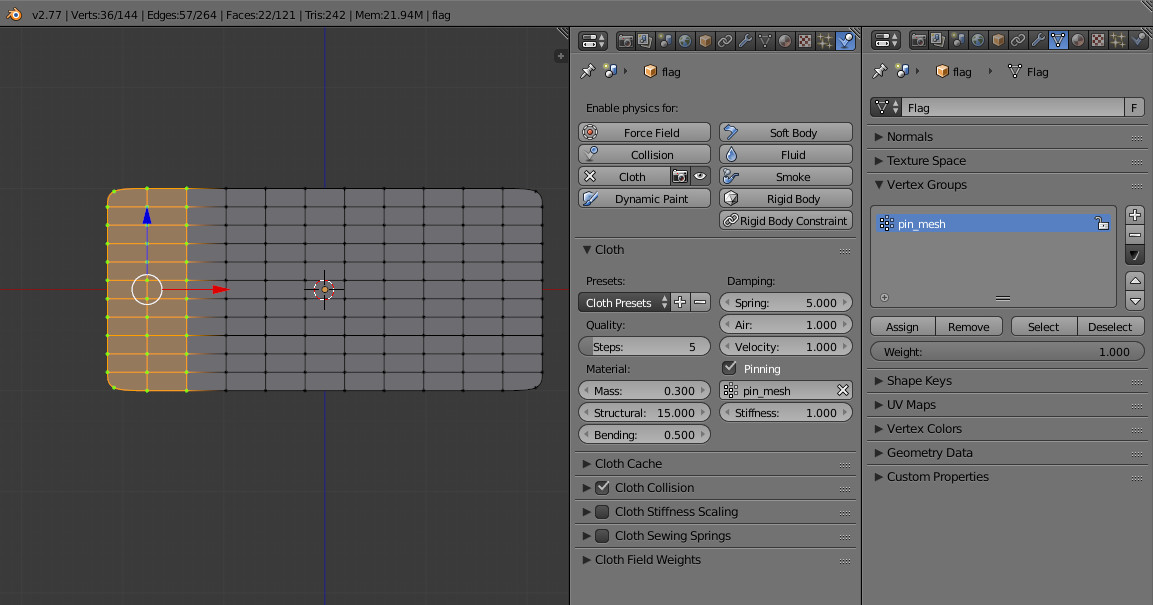Screen dimensions: 1153x605
Task: Pin the context in the physics properties panel
Action: (x=587, y=71)
